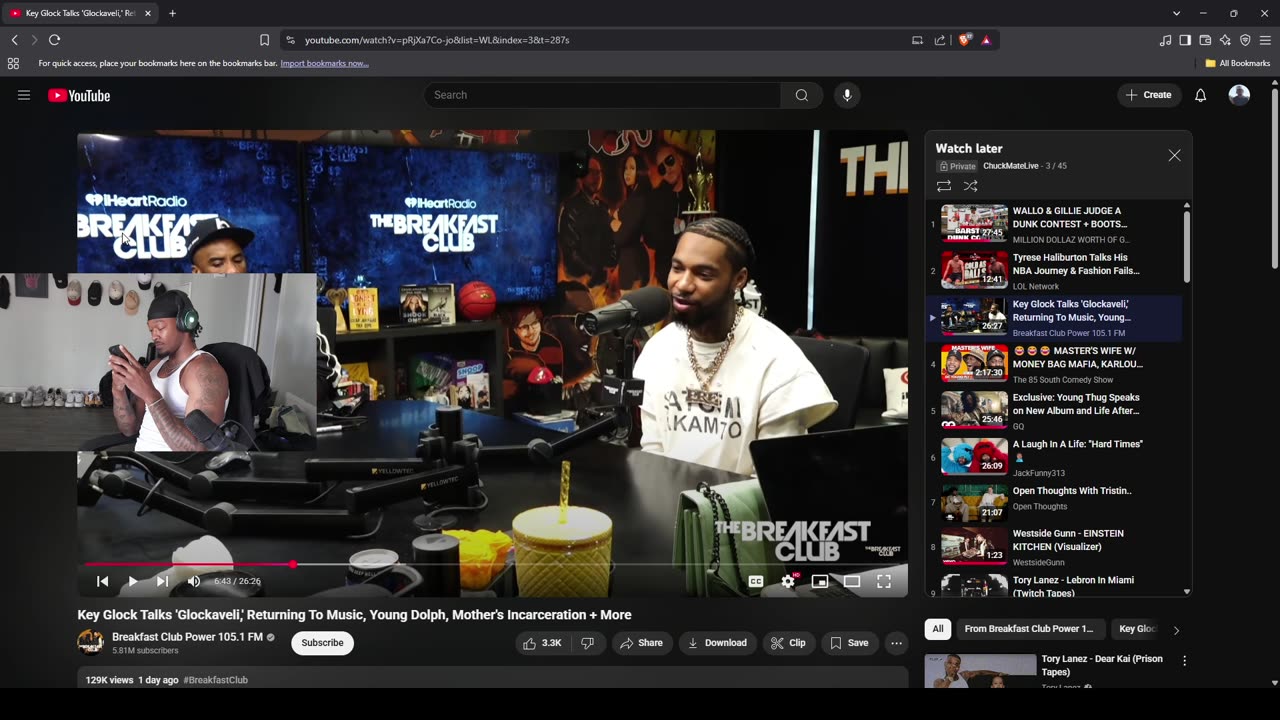Open the Leo AI sparkle icon
The image size is (1280, 720).
click(1225, 40)
